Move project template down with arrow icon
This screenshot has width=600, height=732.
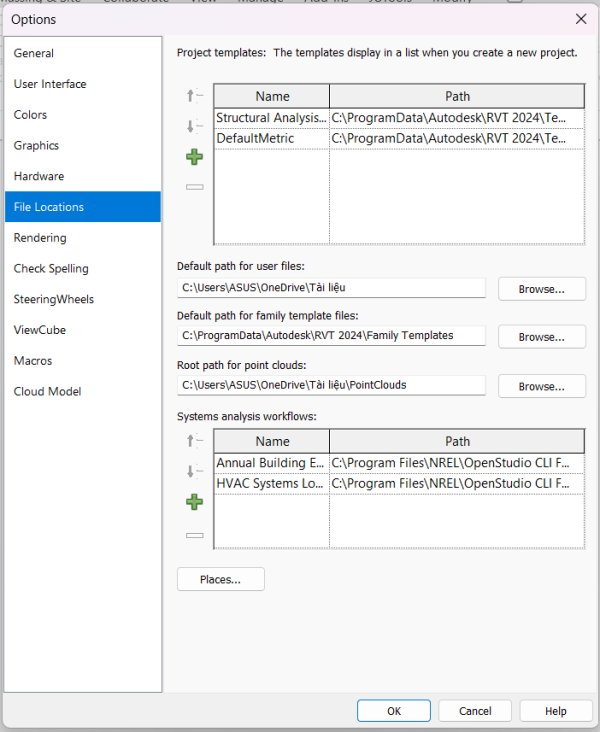coord(194,126)
